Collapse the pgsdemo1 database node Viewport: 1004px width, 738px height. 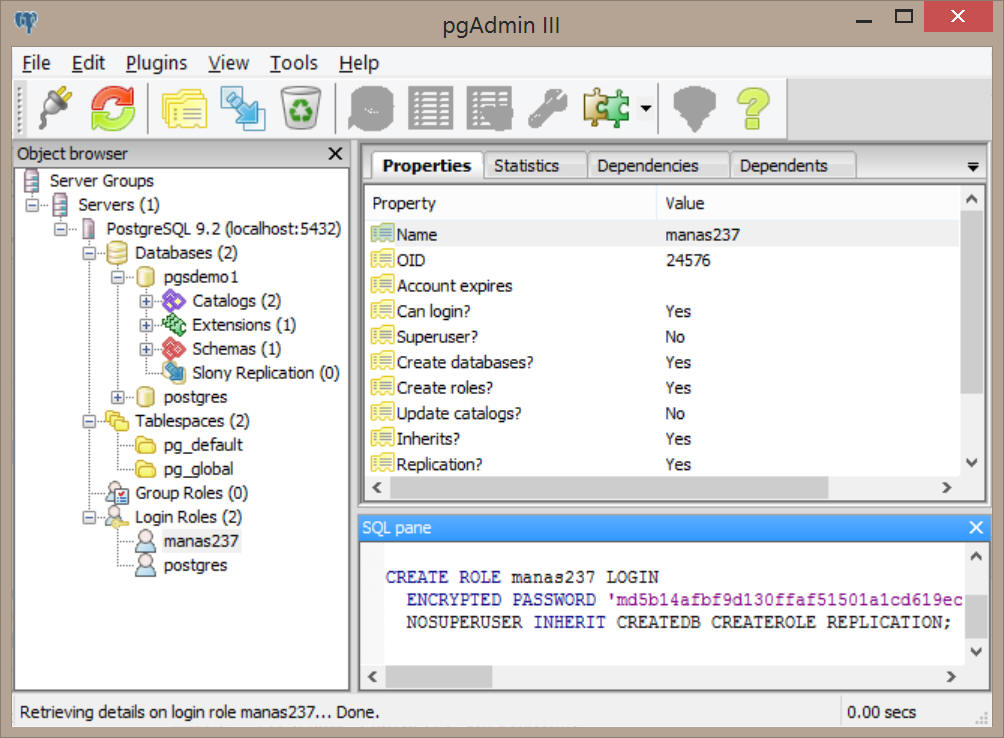click(x=118, y=277)
